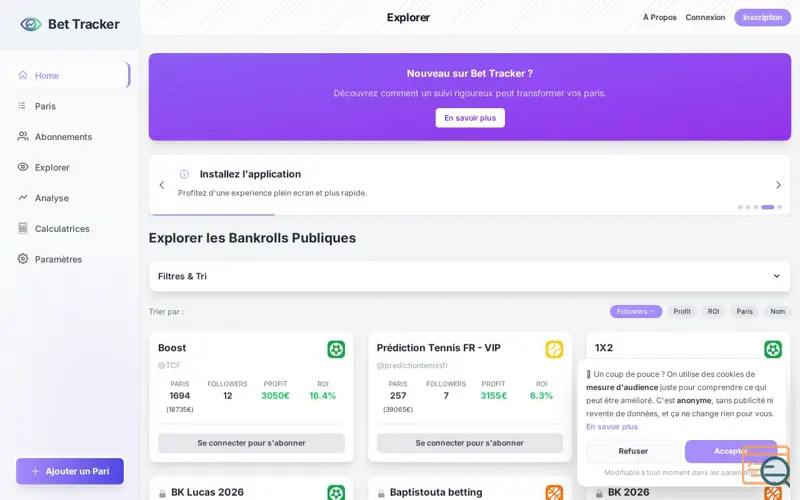Click the 1X2 bankroll title
The image size is (800, 500).
(604, 347)
